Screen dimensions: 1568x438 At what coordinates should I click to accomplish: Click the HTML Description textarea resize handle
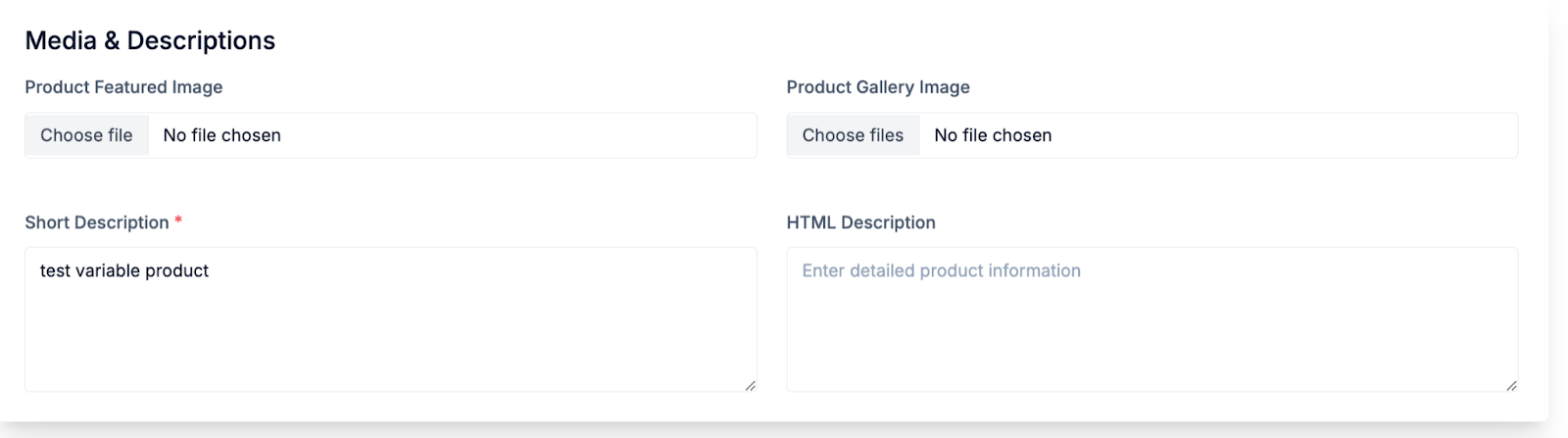click(x=1511, y=385)
